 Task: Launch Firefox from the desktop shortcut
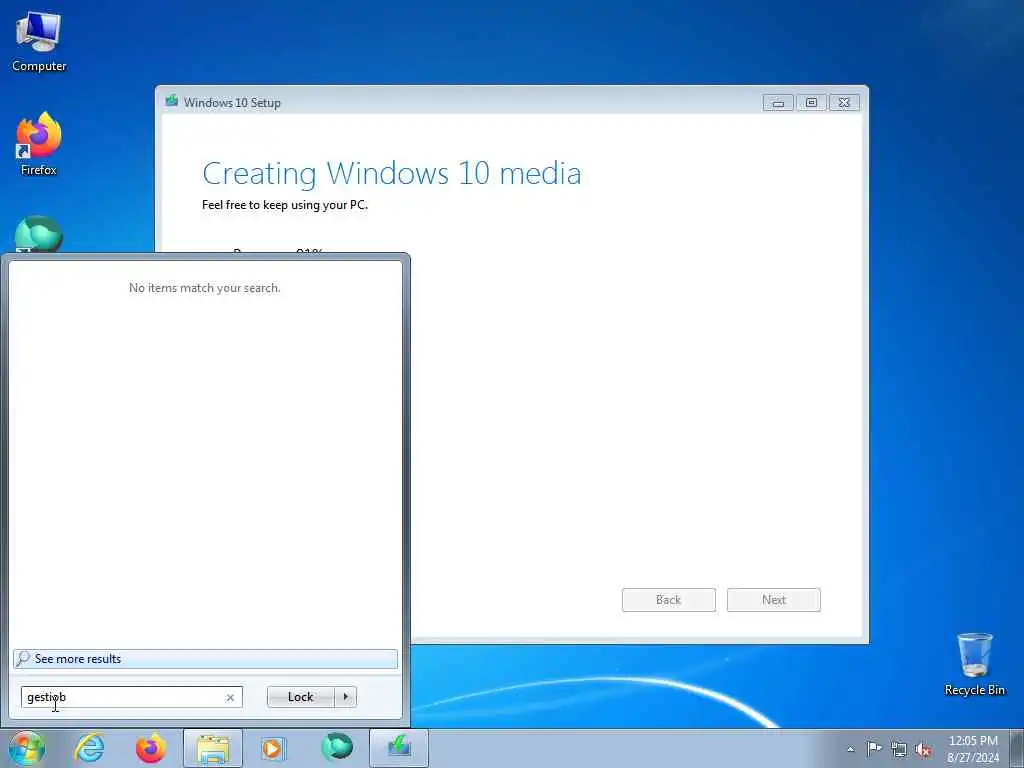click(39, 144)
